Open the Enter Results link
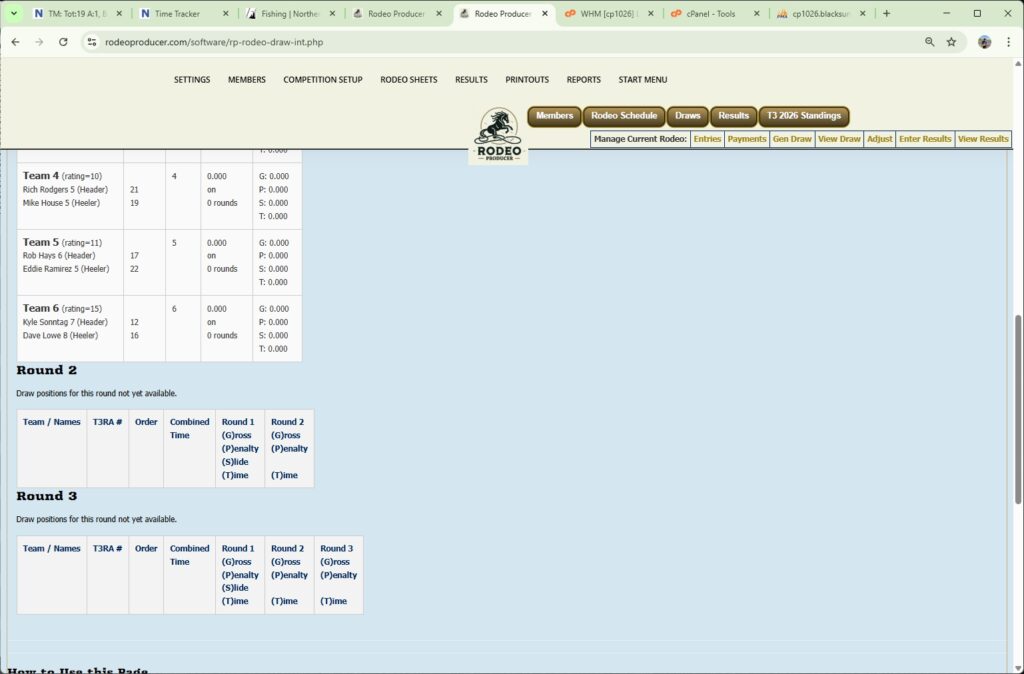The height and width of the screenshot is (674, 1024). [x=924, y=139]
